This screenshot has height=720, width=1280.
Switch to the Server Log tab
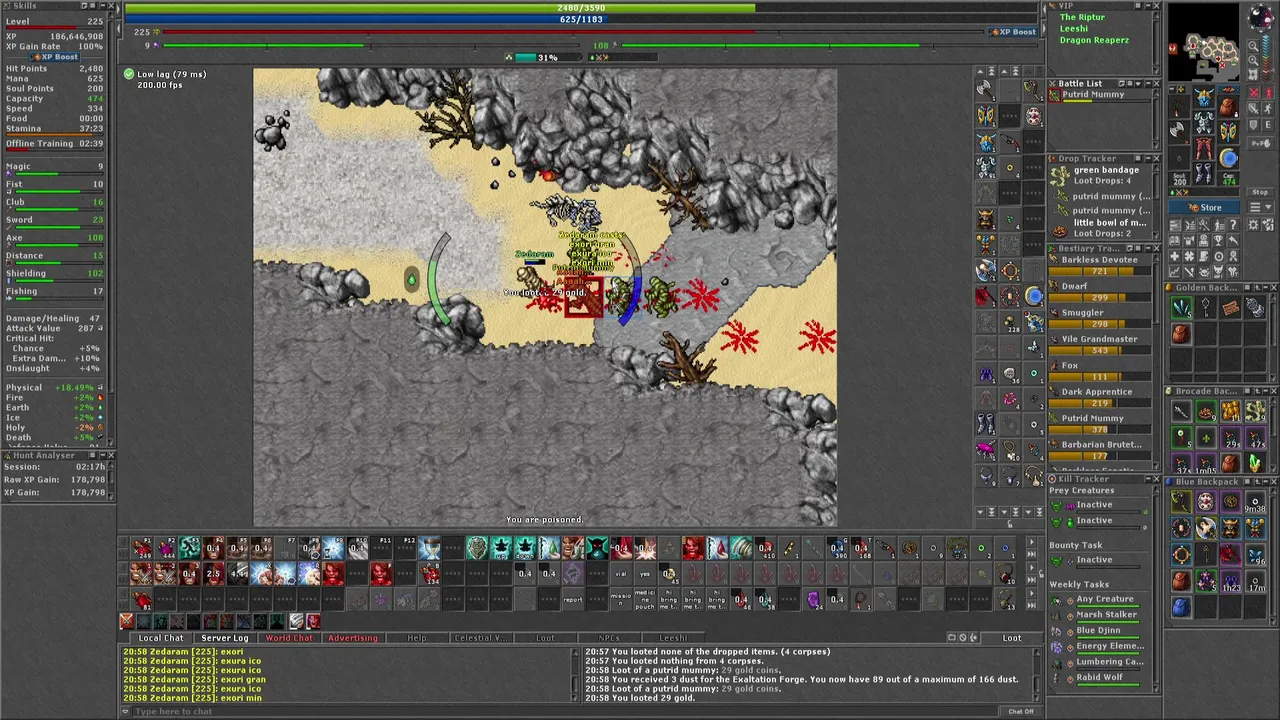[x=225, y=638]
